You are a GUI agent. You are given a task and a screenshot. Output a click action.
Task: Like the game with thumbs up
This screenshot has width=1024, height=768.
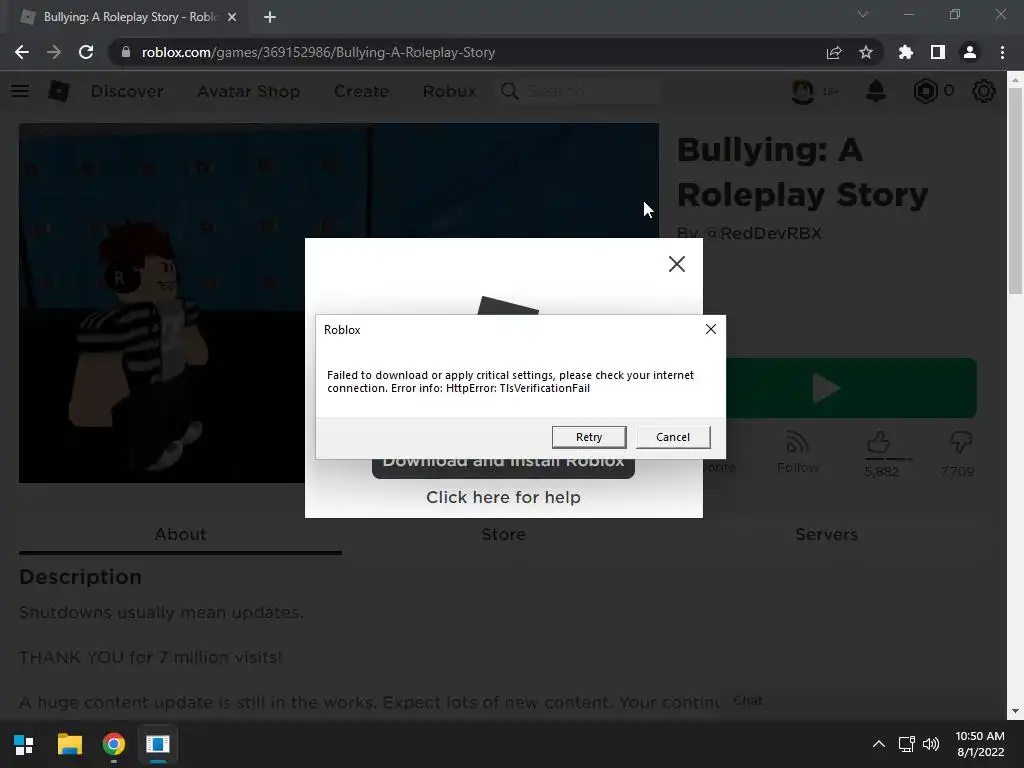[879, 444]
